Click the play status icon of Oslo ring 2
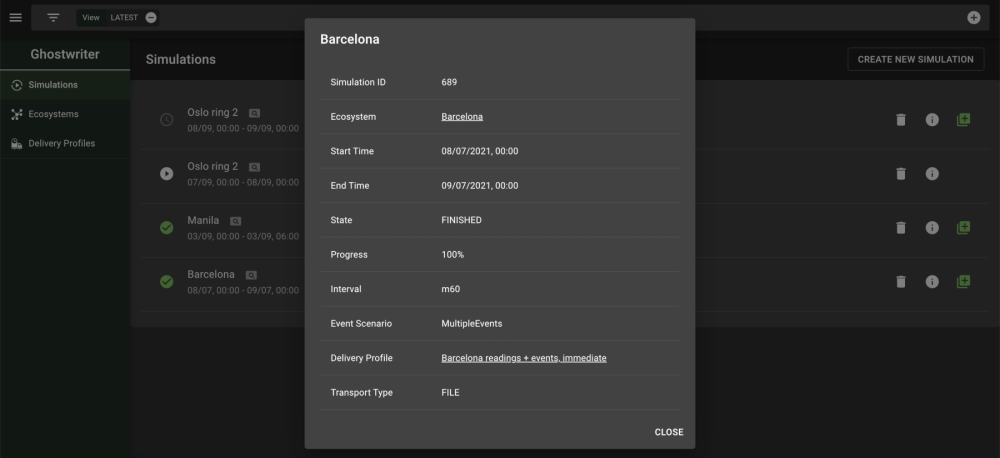 pos(166,174)
